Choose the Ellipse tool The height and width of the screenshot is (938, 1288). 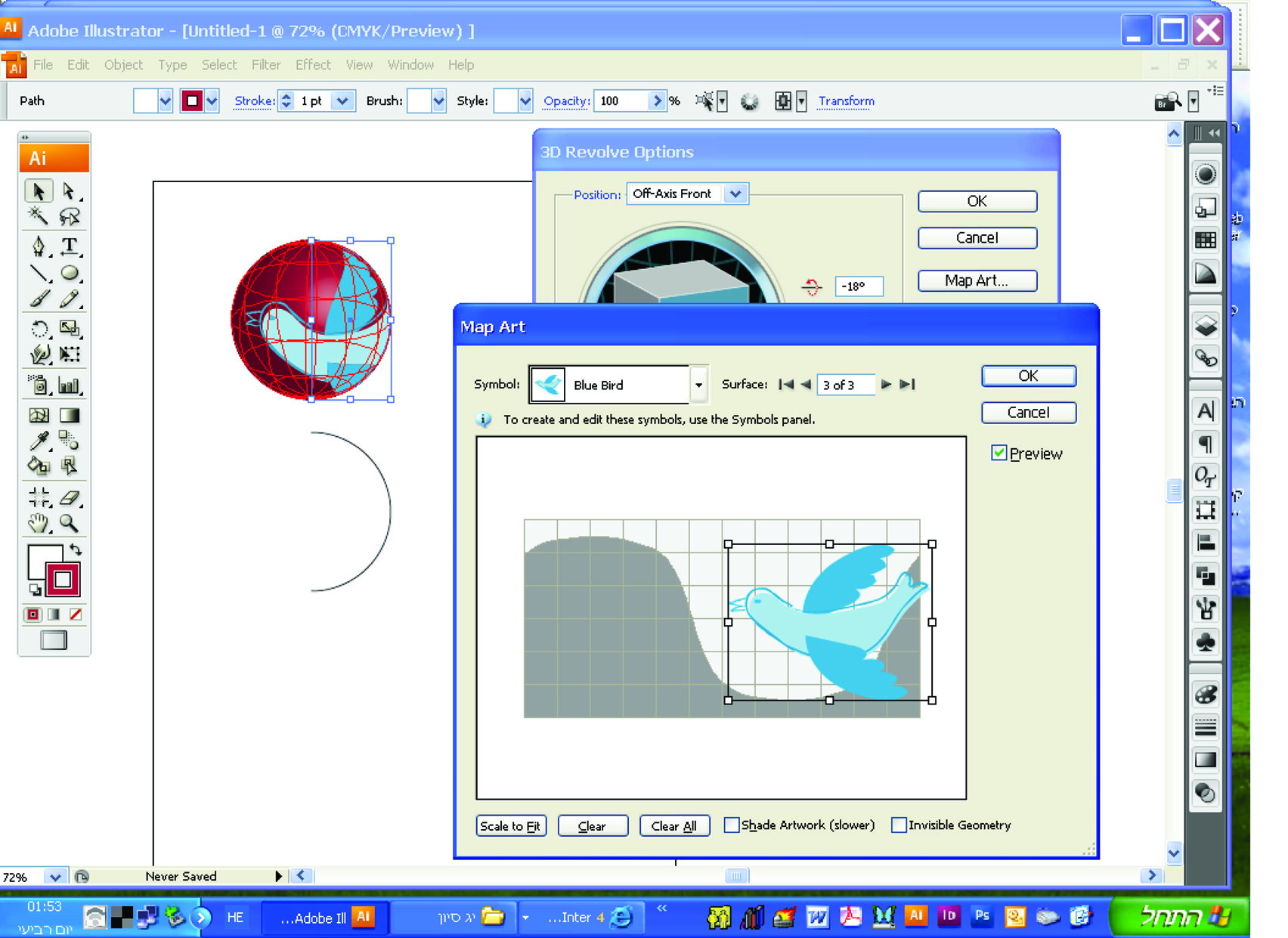(x=69, y=273)
